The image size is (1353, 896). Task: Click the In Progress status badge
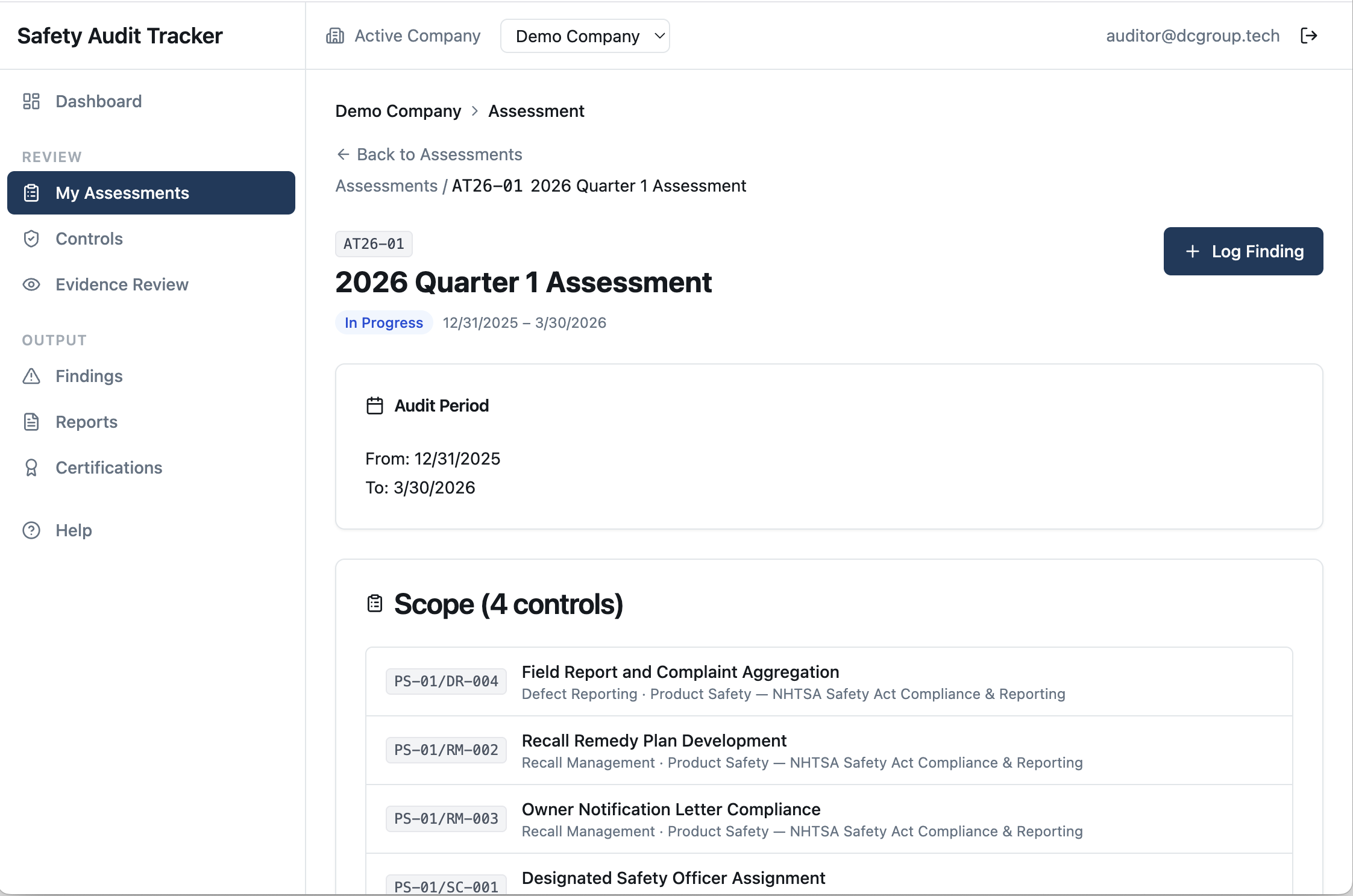click(x=383, y=322)
